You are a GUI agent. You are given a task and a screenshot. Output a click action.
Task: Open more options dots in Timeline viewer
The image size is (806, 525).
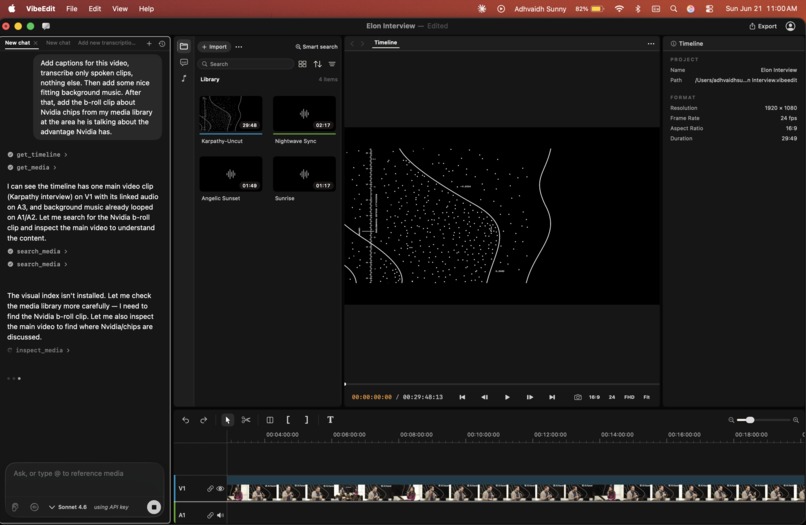[651, 44]
